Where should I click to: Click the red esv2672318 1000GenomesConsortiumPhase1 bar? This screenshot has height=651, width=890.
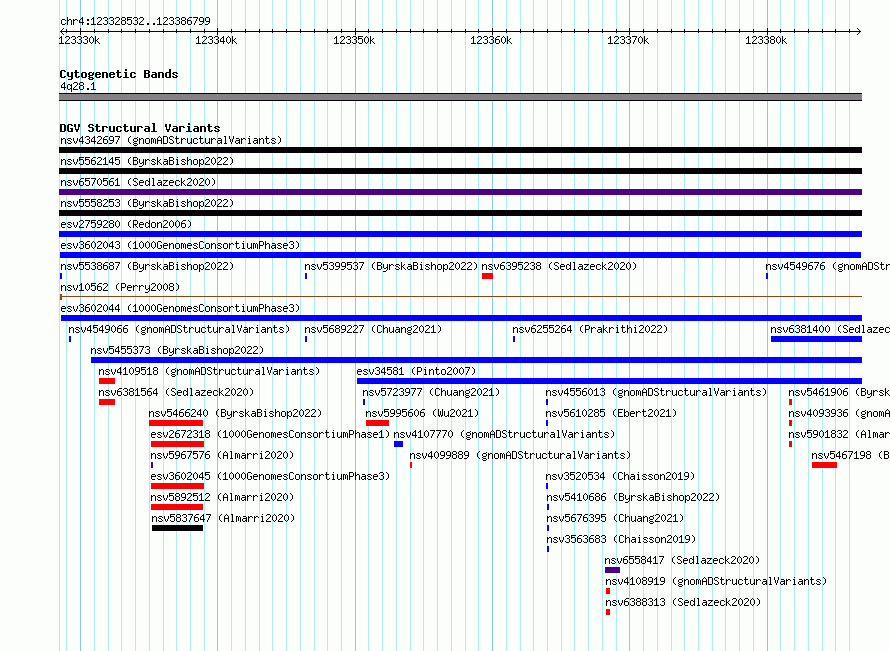[177, 444]
